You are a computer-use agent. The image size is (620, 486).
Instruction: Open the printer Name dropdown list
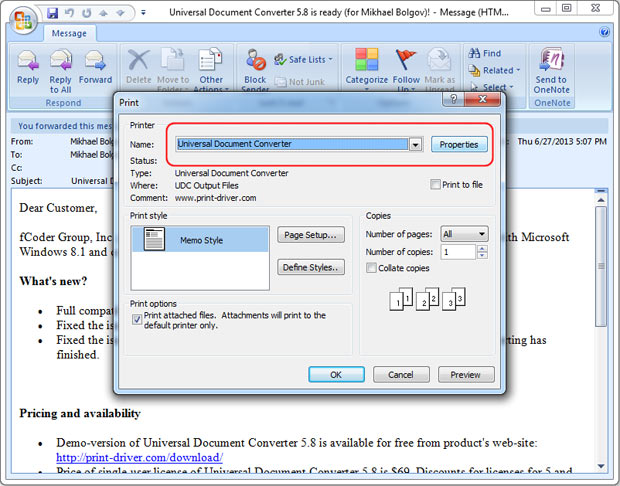[415, 144]
